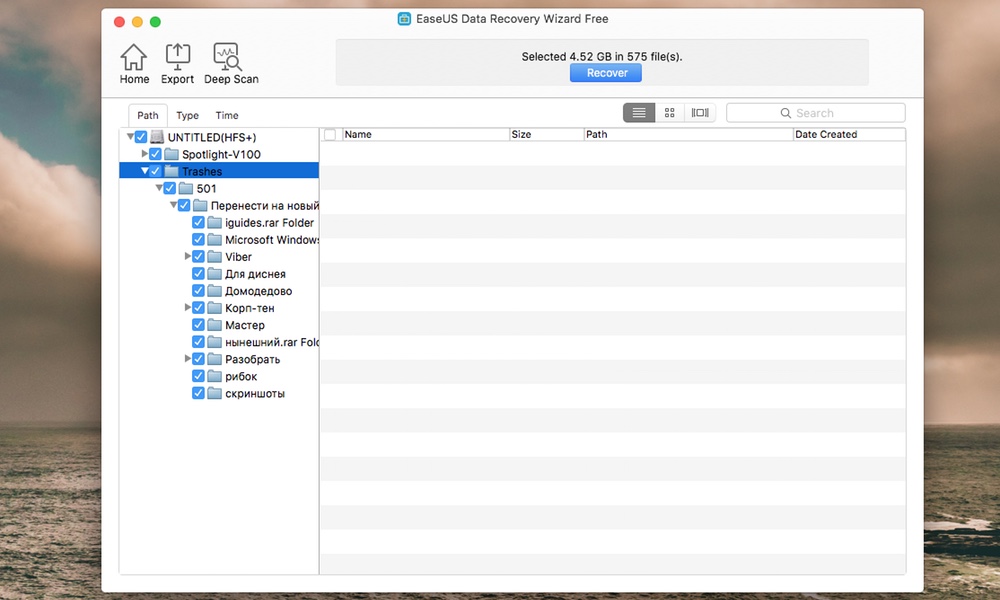The image size is (1000, 600).
Task: Switch to the Time tab
Action: pos(227,115)
